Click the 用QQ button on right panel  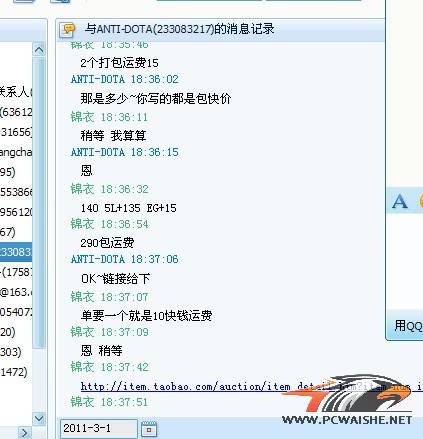pyautogui.click(x=407, y=326)
